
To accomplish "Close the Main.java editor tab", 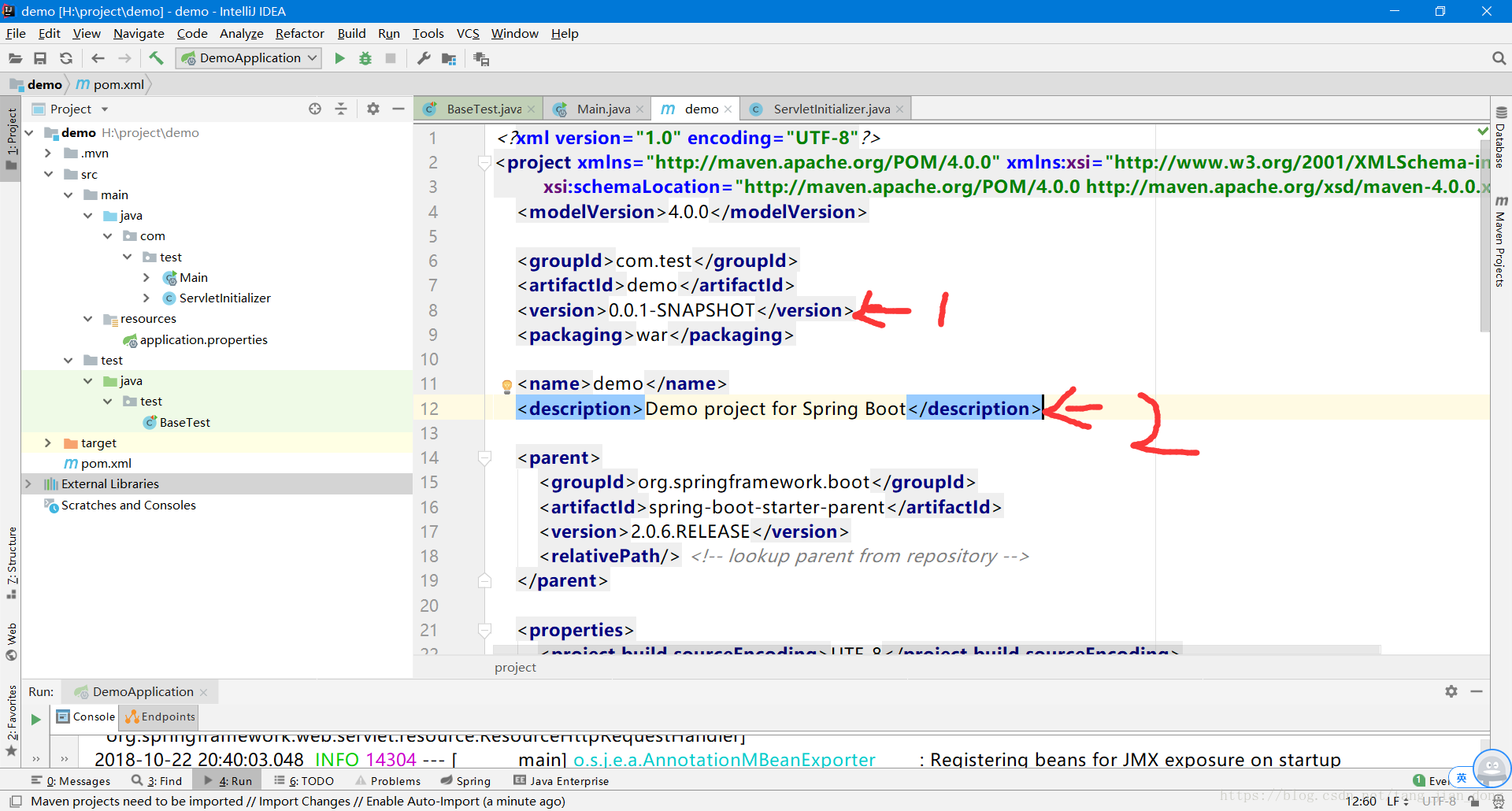I will [640, 109].
